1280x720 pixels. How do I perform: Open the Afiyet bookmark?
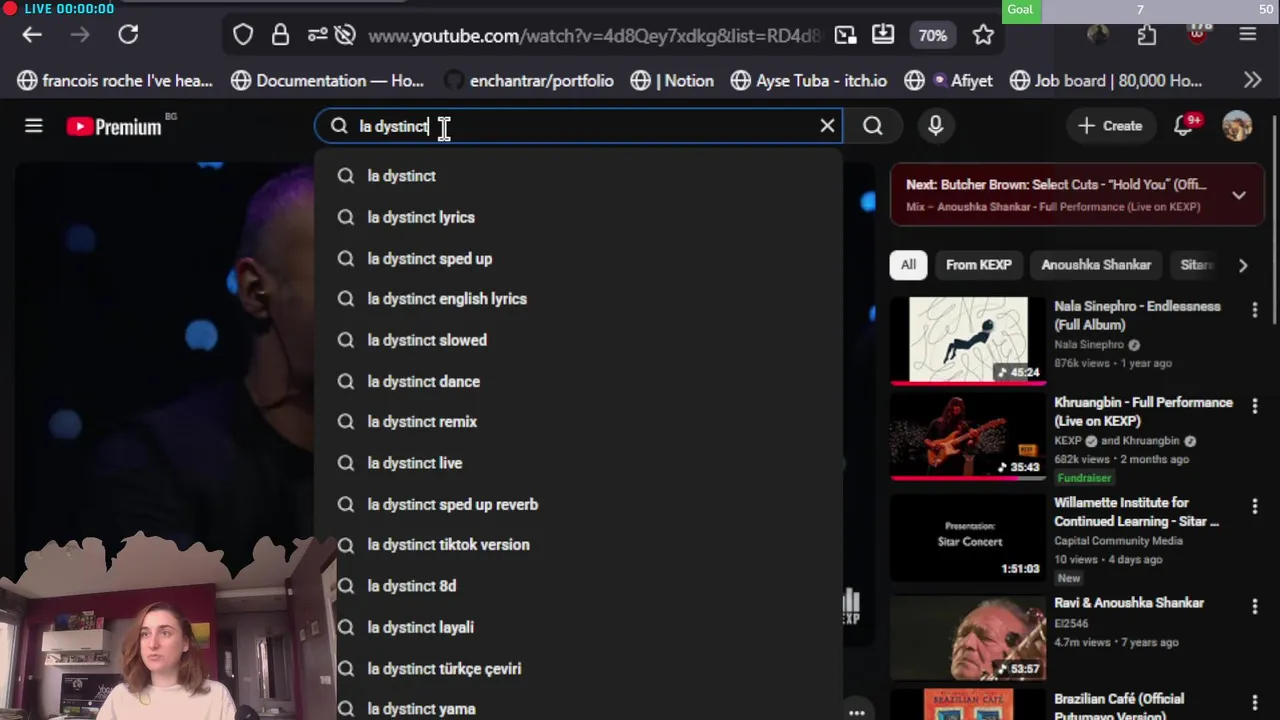click(x=948, y=81)
